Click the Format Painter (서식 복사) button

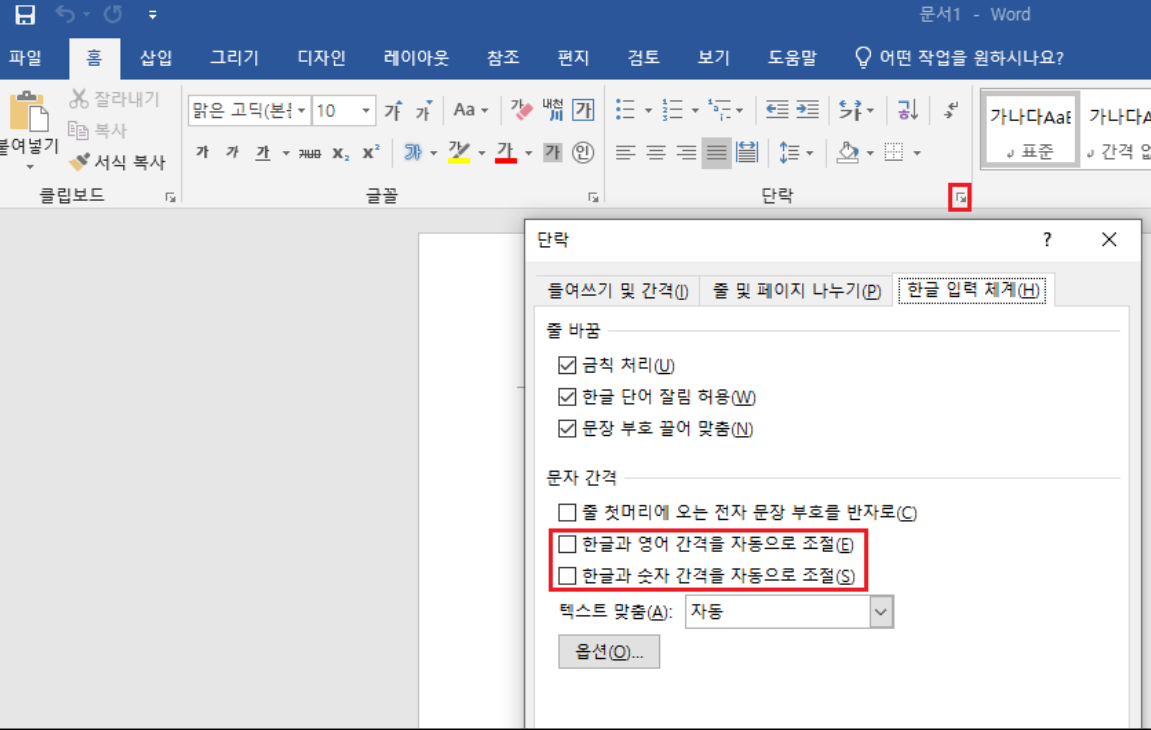pyautogui.click(x=117, y=162)
